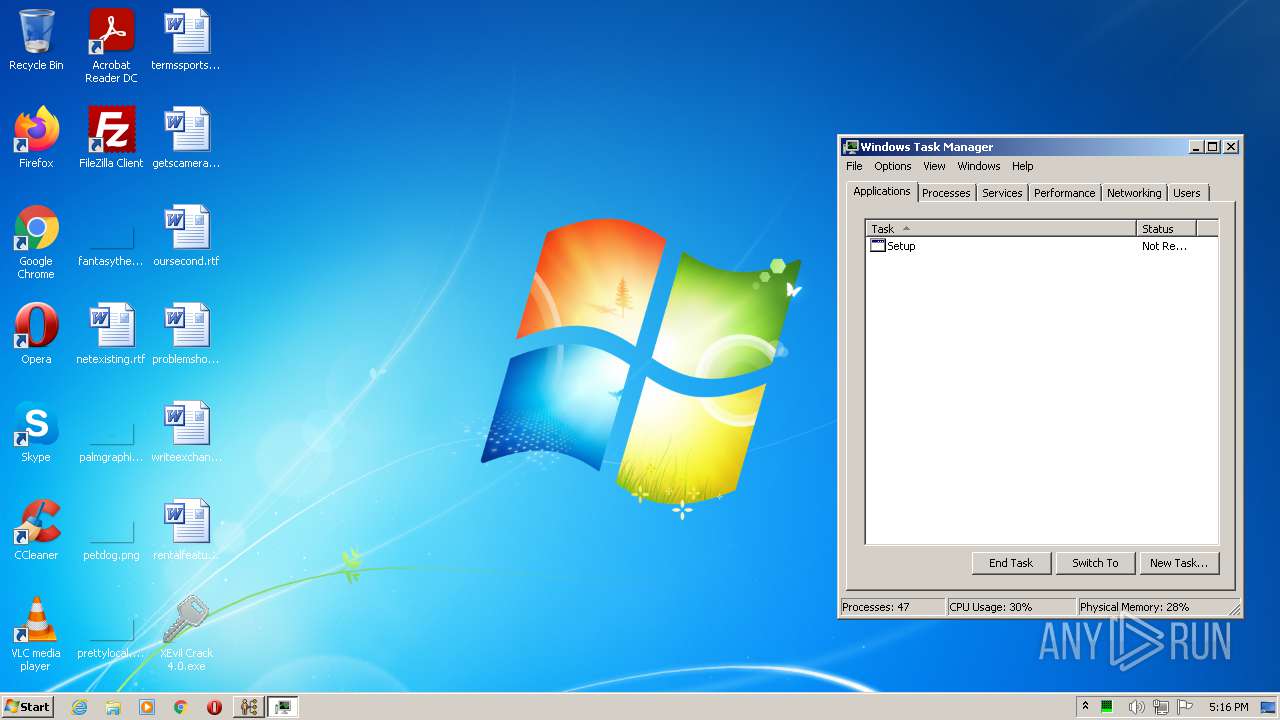Select oursecond.rtf document icon

tap(186, 236)
